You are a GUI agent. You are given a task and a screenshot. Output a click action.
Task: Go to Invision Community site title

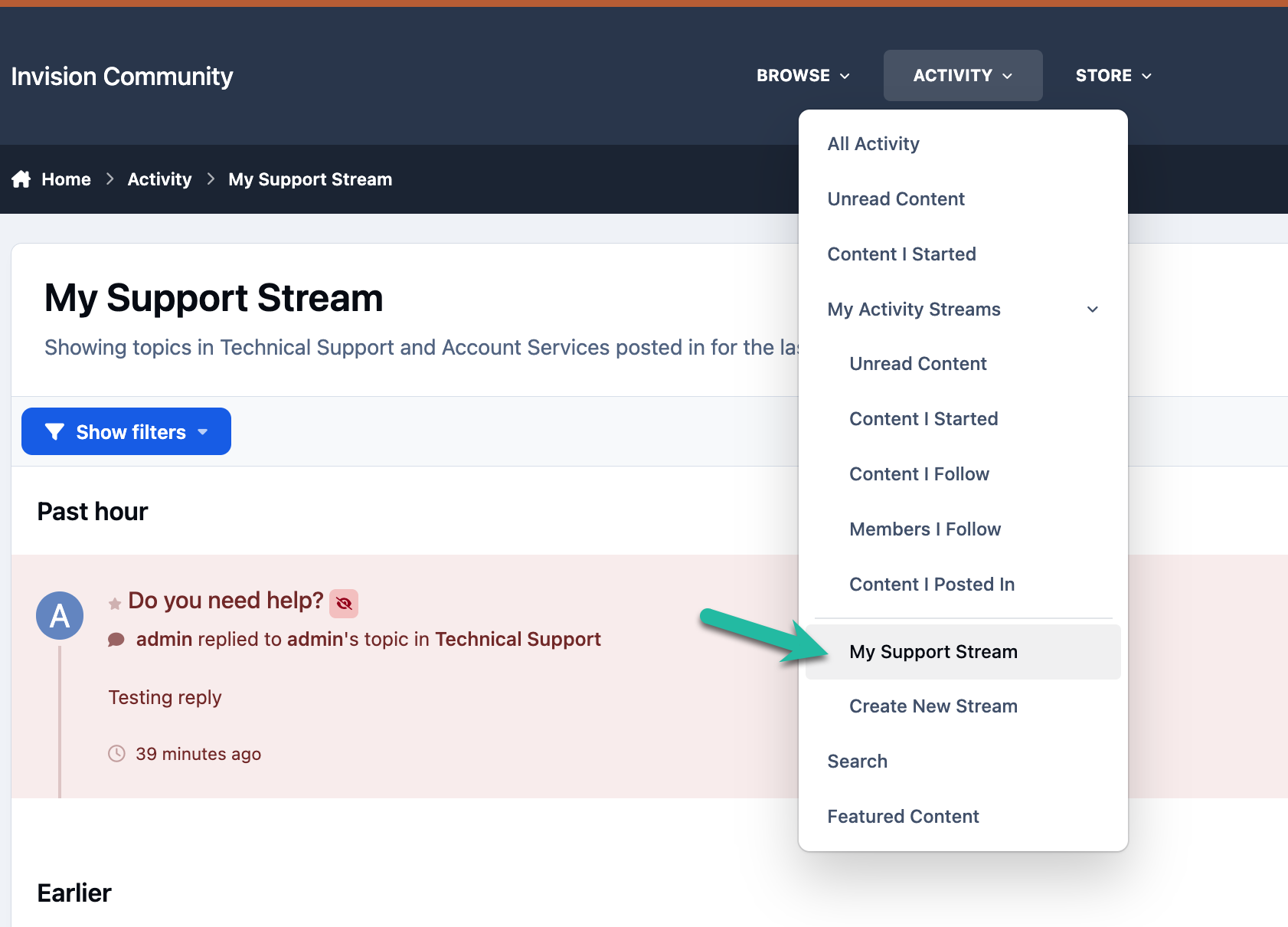coord(122,77)
